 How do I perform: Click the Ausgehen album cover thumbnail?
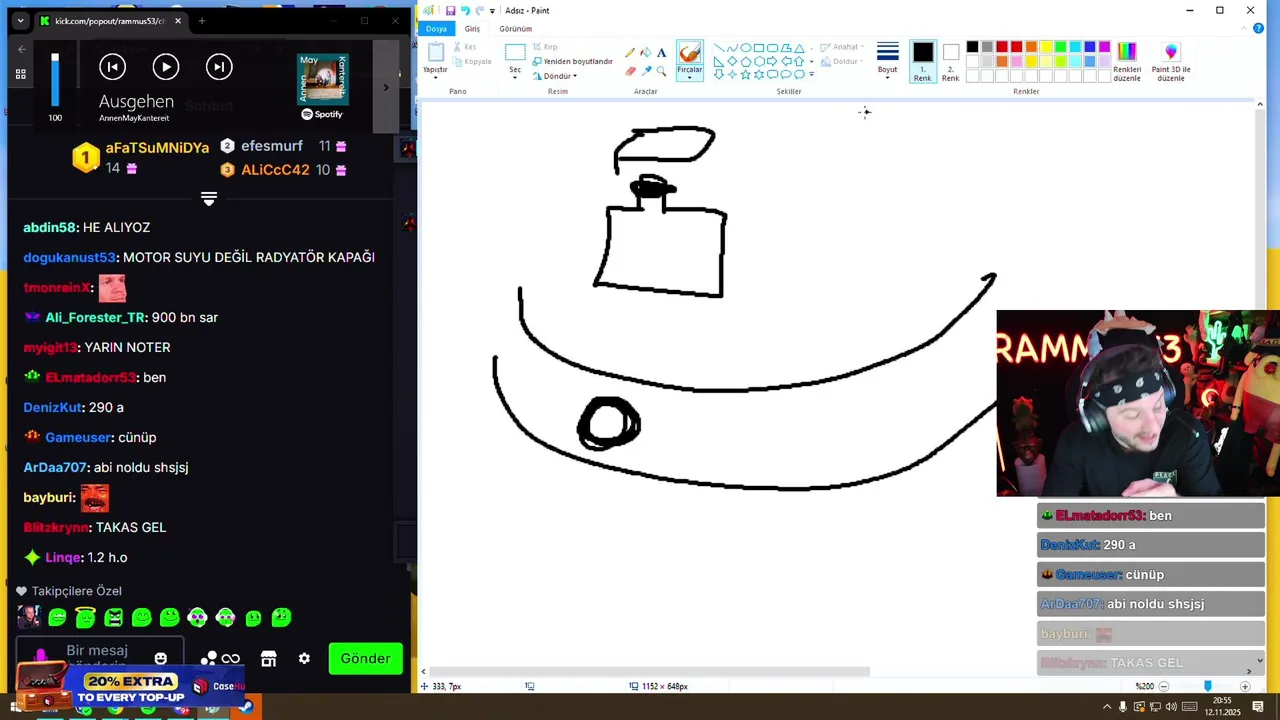pyautogui.click(x=323, y=79)
